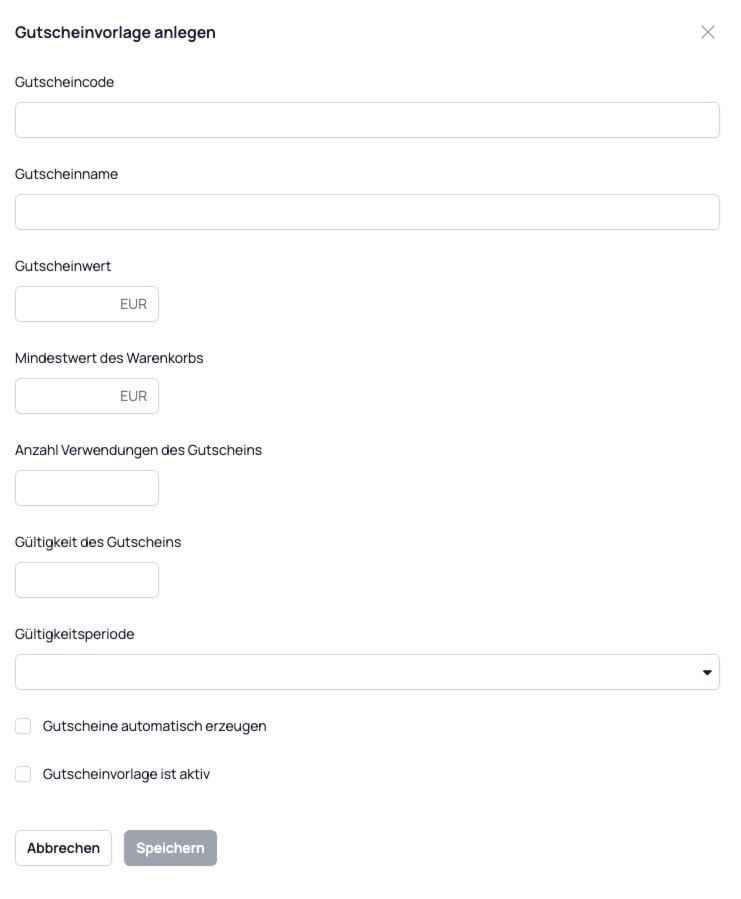
Task: Click the Anzahl Verwendungen input box
Action: tap(87, 487)
